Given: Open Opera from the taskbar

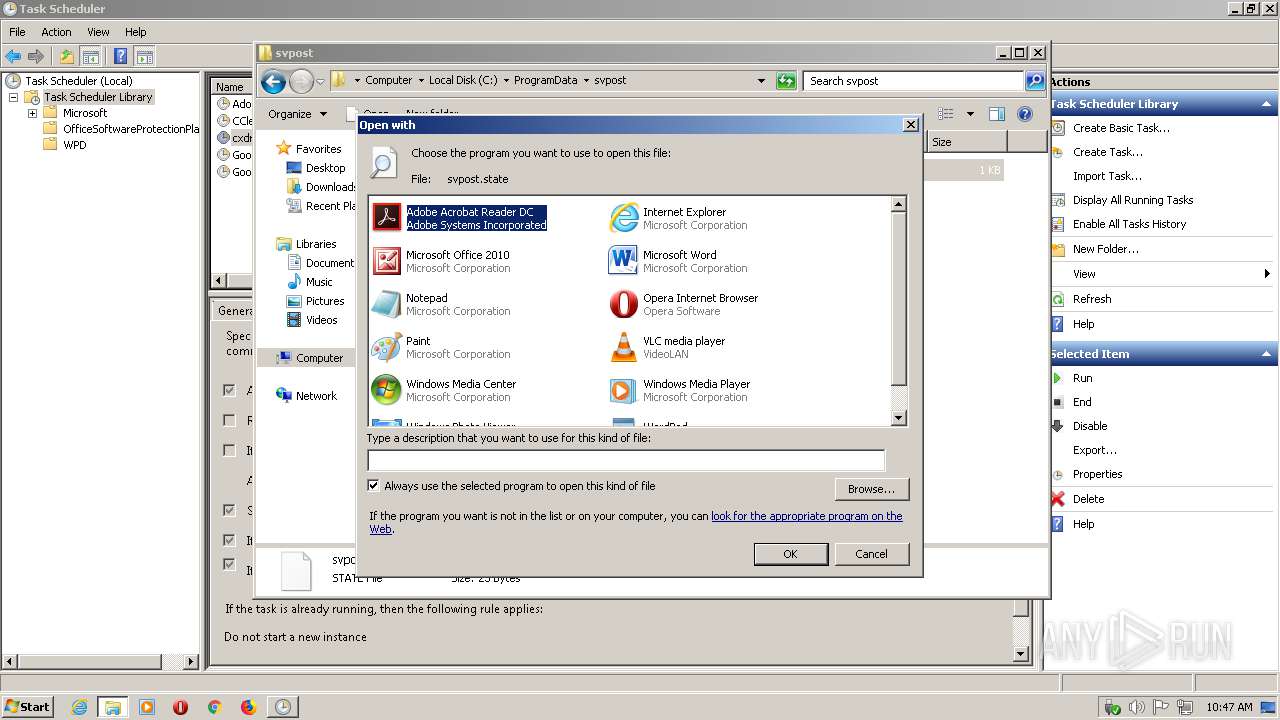Looking at the screenshot, I should [x=180, y=707].
